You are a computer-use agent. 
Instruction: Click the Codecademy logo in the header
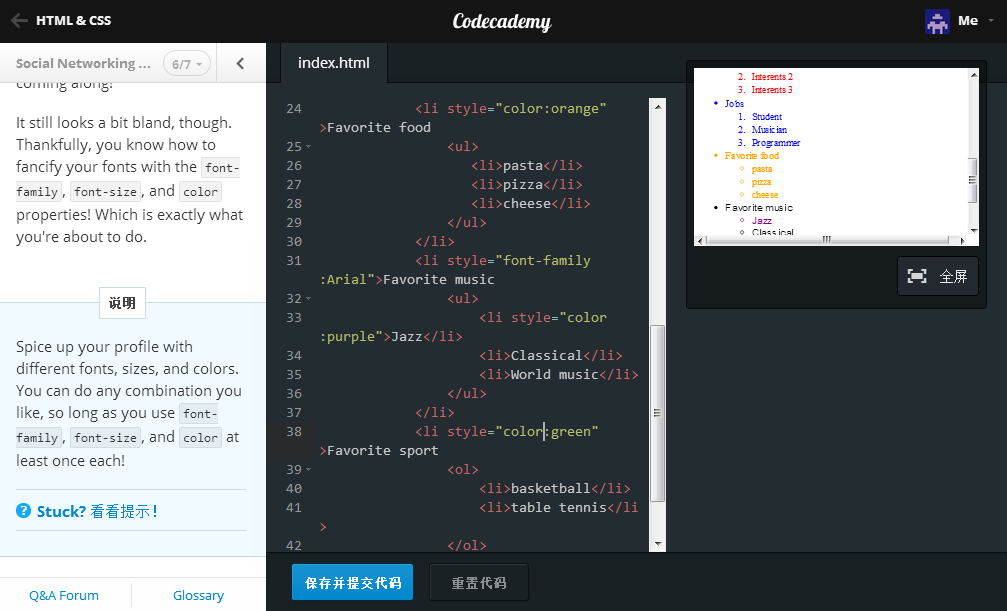[501, 21]
